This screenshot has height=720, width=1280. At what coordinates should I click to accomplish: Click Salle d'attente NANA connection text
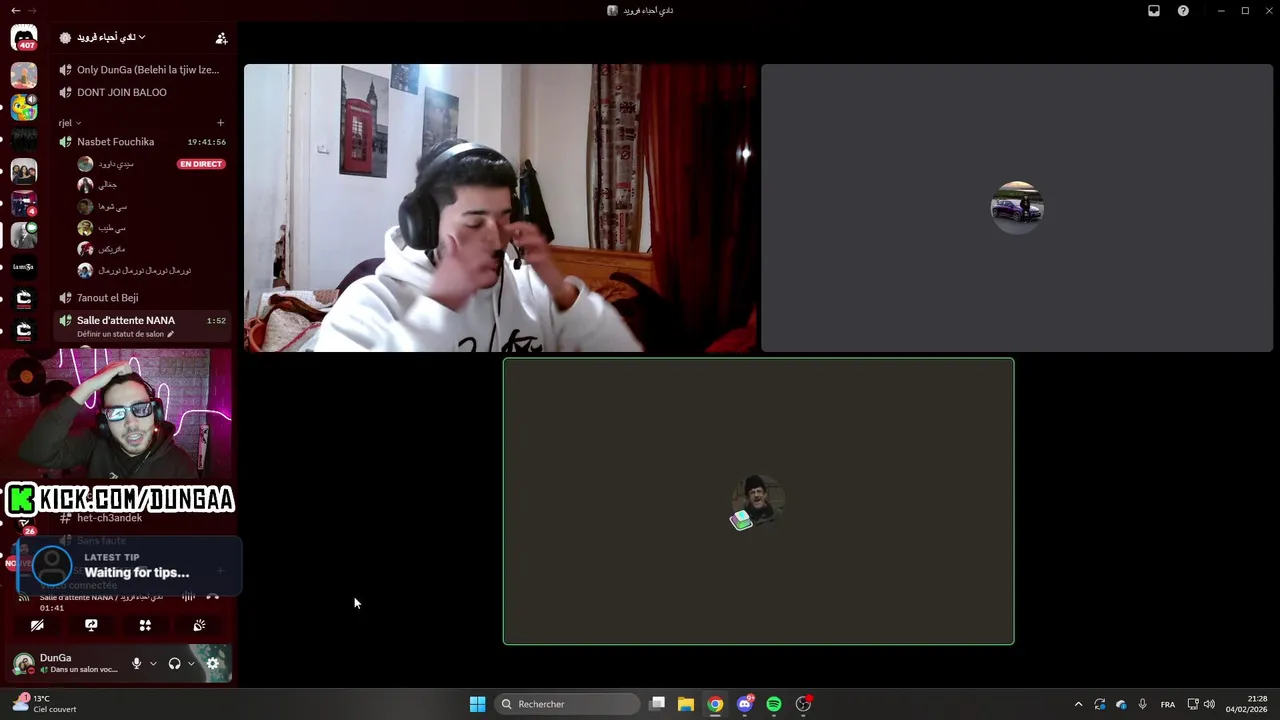click(x=101, y=597)
